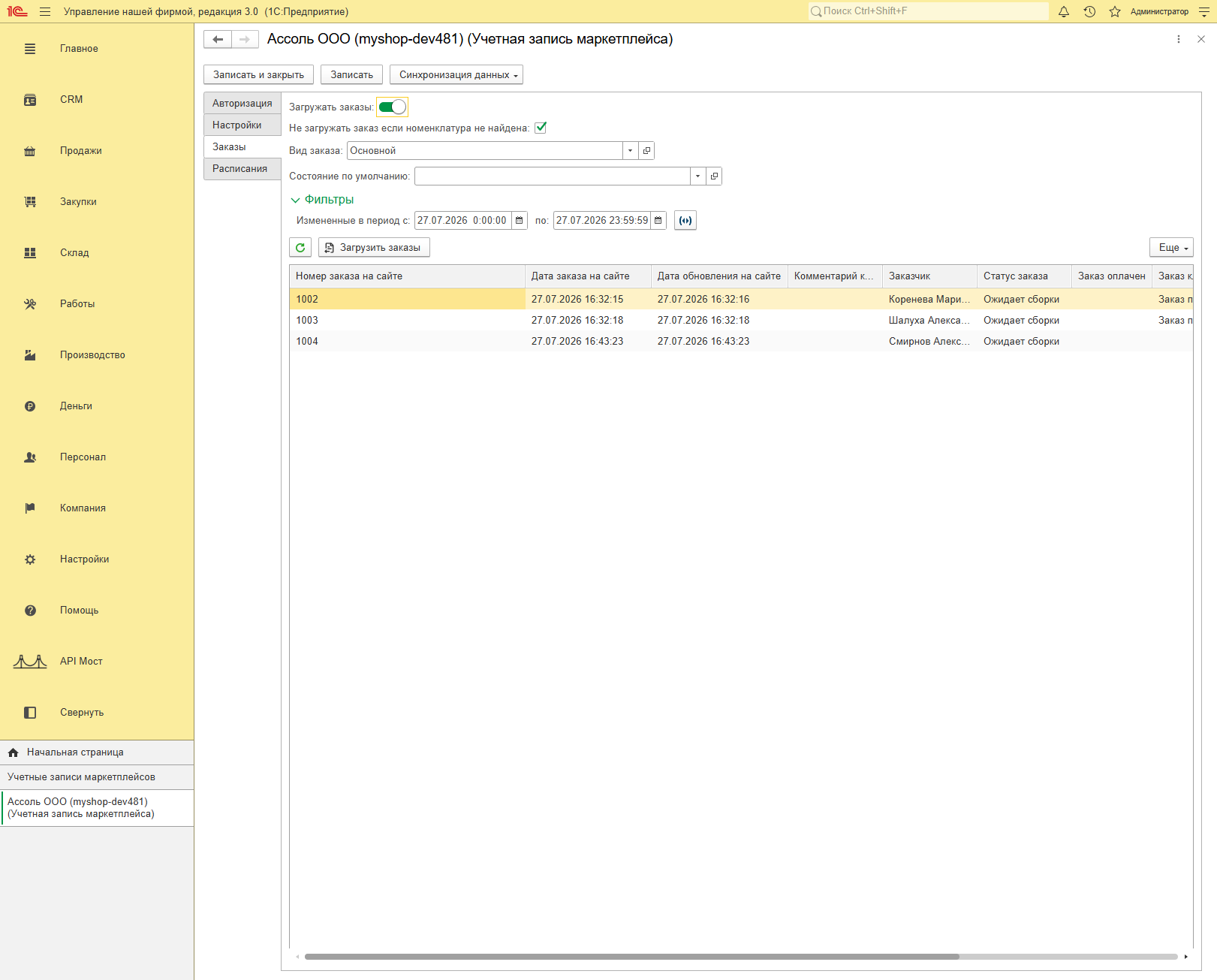Open Начальная страница tab
1217x980 pixels.
97,752
